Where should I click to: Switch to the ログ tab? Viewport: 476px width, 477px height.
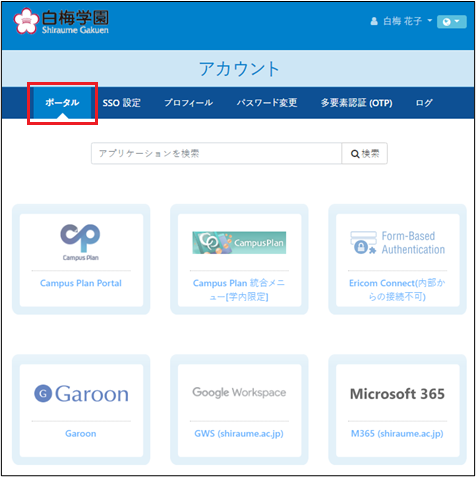(424, 103)
